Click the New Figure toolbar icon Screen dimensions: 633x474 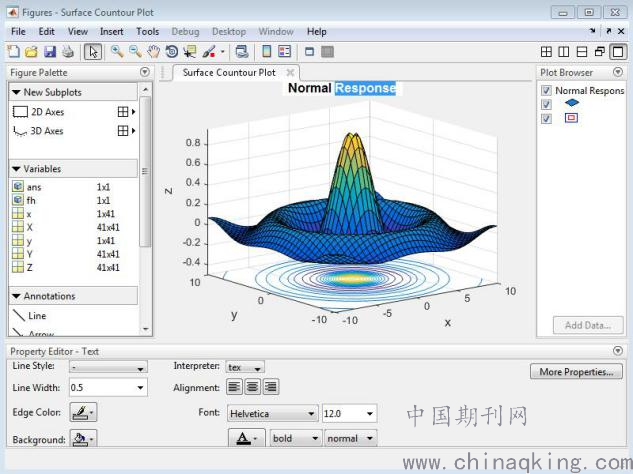(14, 52)
